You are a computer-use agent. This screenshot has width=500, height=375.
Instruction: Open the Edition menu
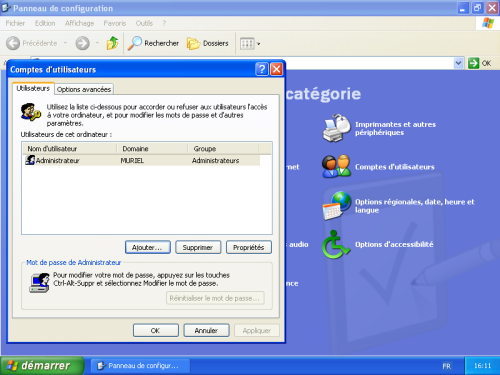pos(45,23)
